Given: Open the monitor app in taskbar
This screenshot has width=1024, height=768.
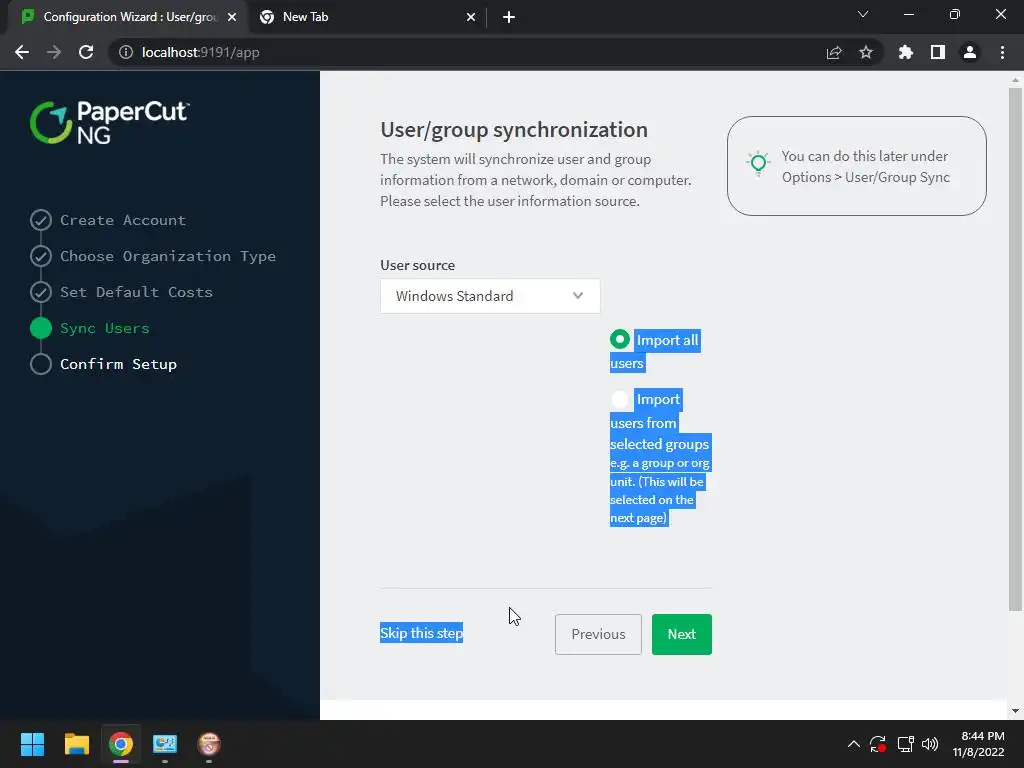Looking at the screenshot, I should click(x=165, y=744).
